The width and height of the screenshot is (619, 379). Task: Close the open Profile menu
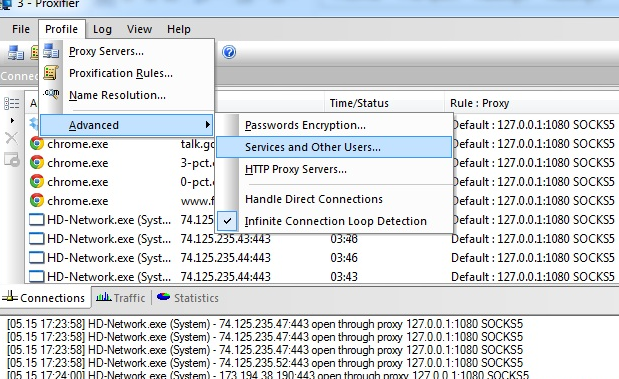62,29
